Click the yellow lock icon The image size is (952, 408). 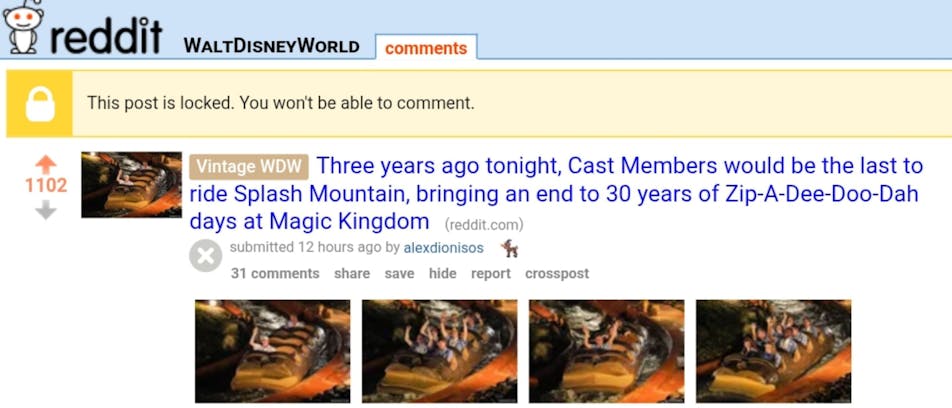click(x=40, y=104)
